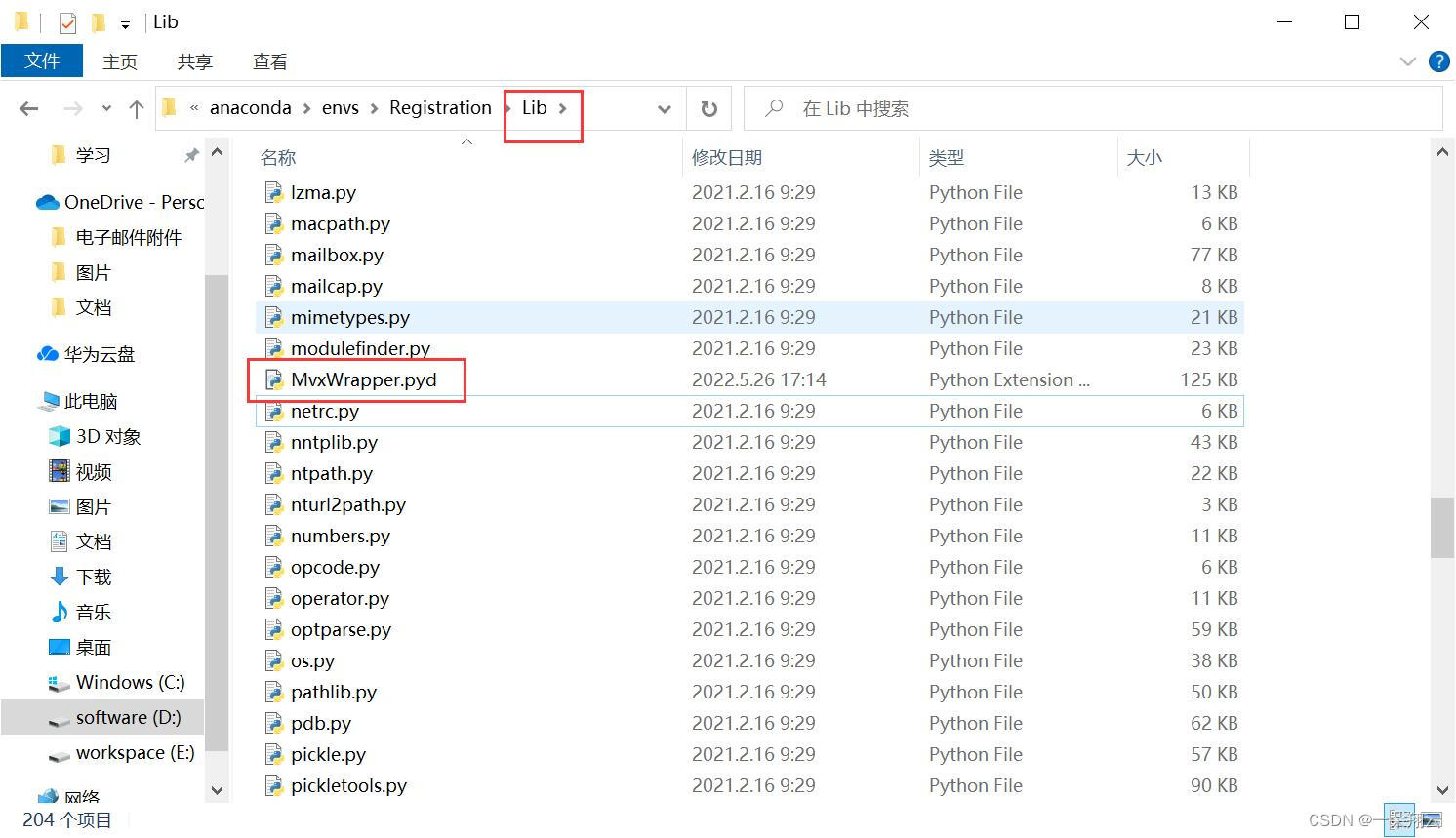Screen dimensions: 1456x838
Task: Open Explorer help question mark icon
Action: tap(1438, 61)
